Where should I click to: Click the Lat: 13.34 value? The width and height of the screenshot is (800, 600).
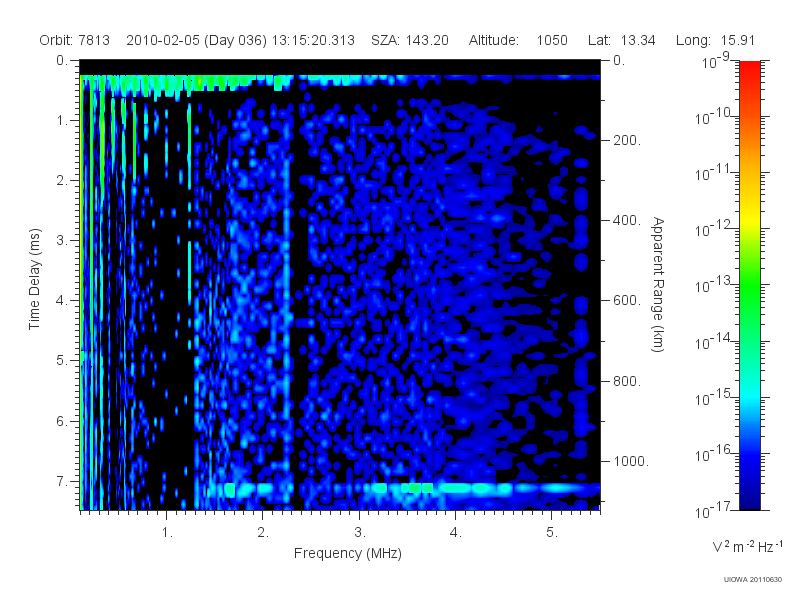[621, 40]
